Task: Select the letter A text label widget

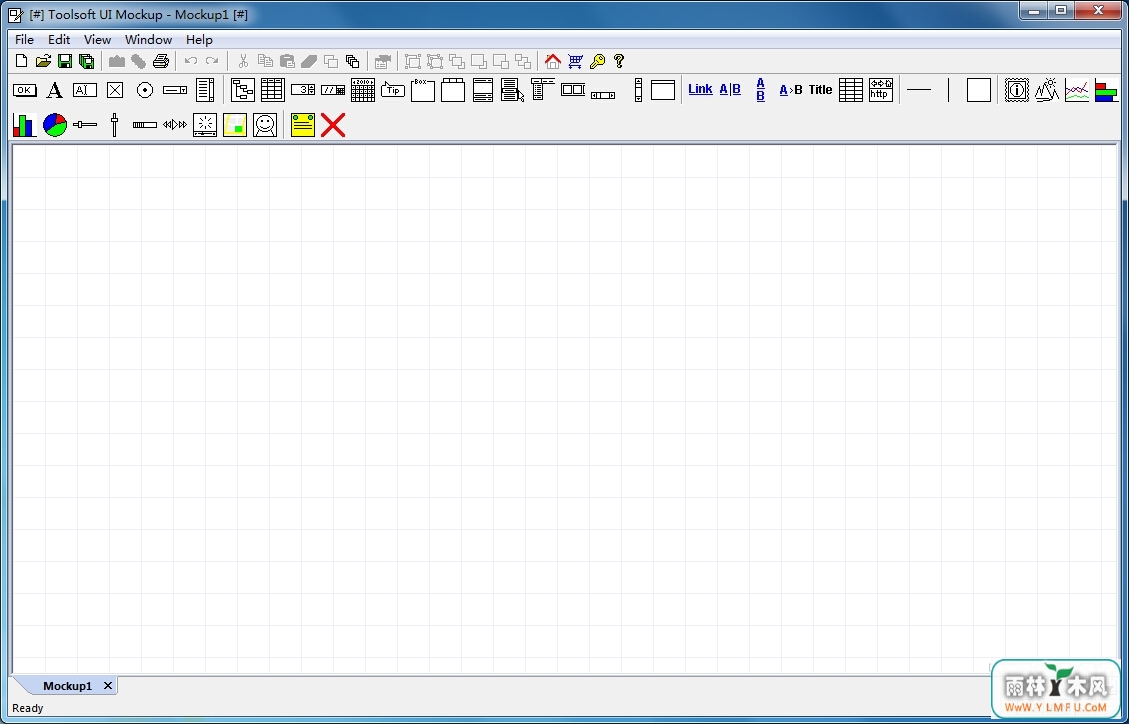Action: pyautogui.click(x=54, y=90)
